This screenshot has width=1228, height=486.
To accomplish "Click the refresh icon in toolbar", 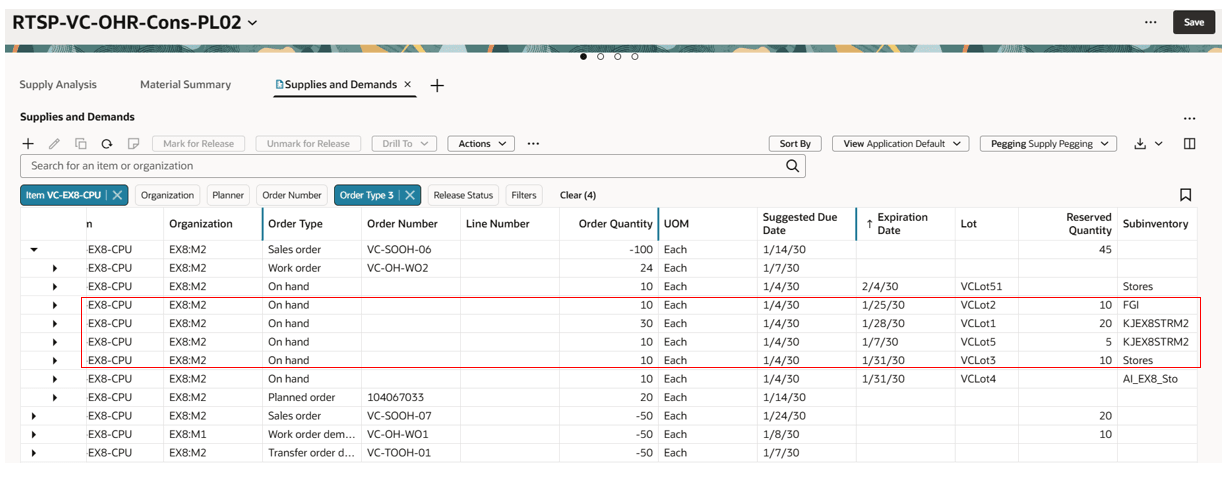I will click(107, 144).
